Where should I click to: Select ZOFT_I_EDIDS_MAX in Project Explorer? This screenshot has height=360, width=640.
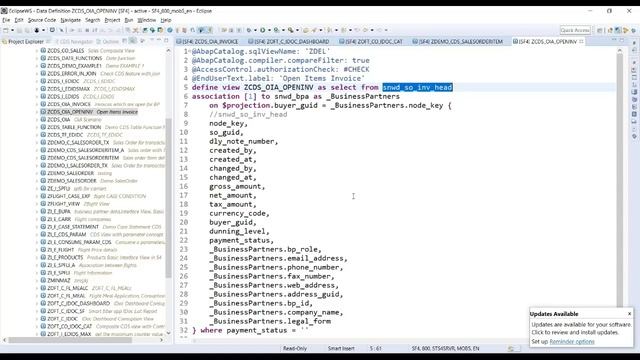(69, 334)
